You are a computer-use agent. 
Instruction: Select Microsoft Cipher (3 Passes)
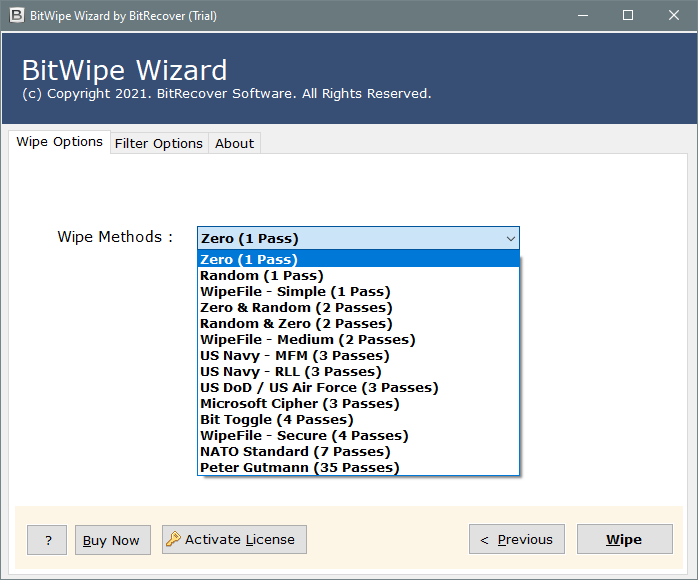[x=358, y=404]
